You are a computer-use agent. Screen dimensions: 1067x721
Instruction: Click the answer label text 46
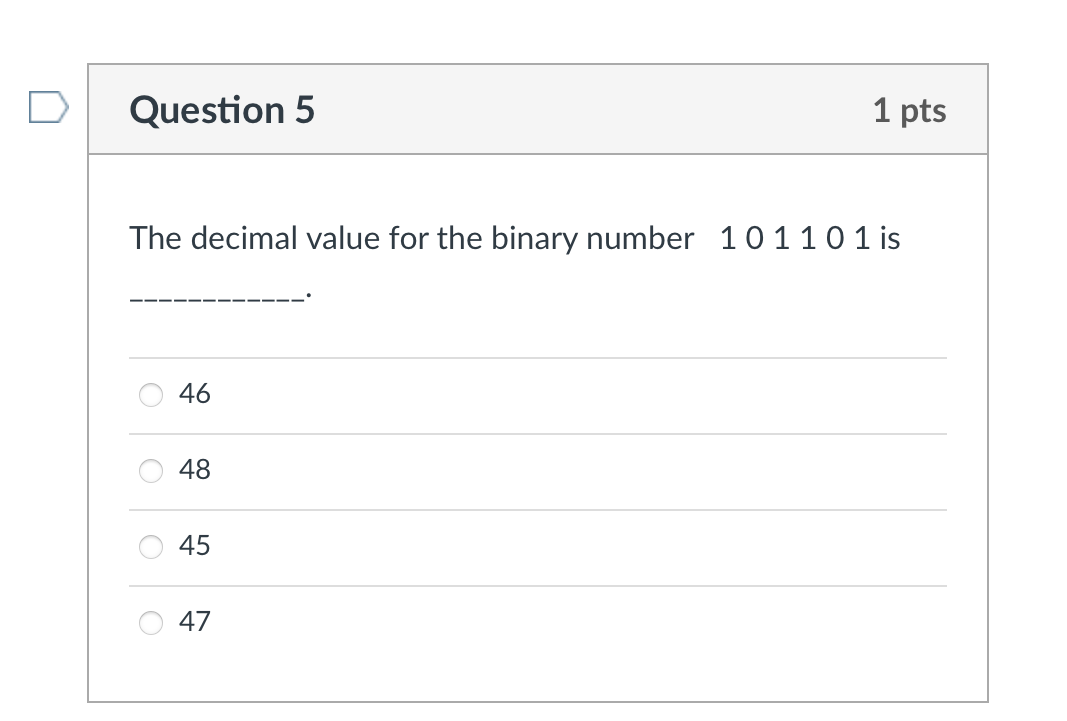195,394
